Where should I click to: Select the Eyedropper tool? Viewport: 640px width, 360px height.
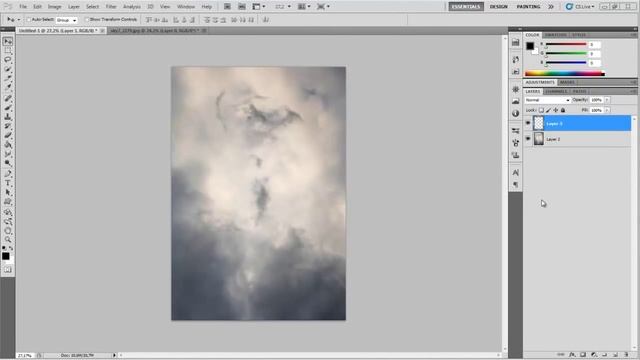[x=8, y=87]
